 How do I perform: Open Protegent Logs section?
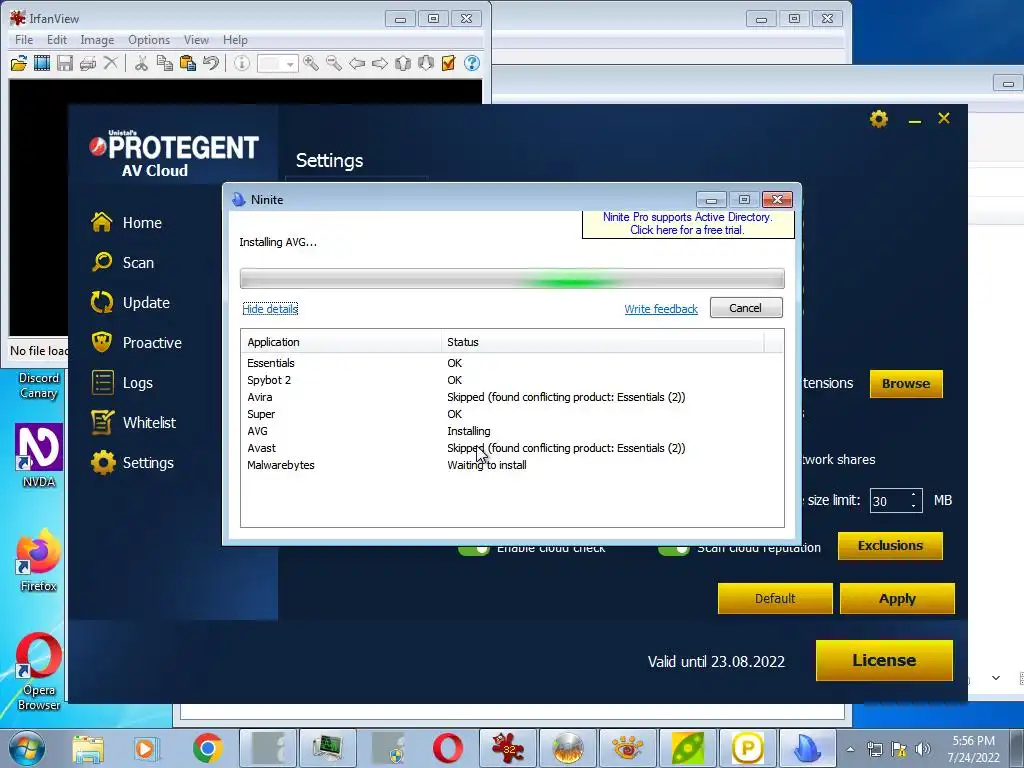[x=122, y=383]
